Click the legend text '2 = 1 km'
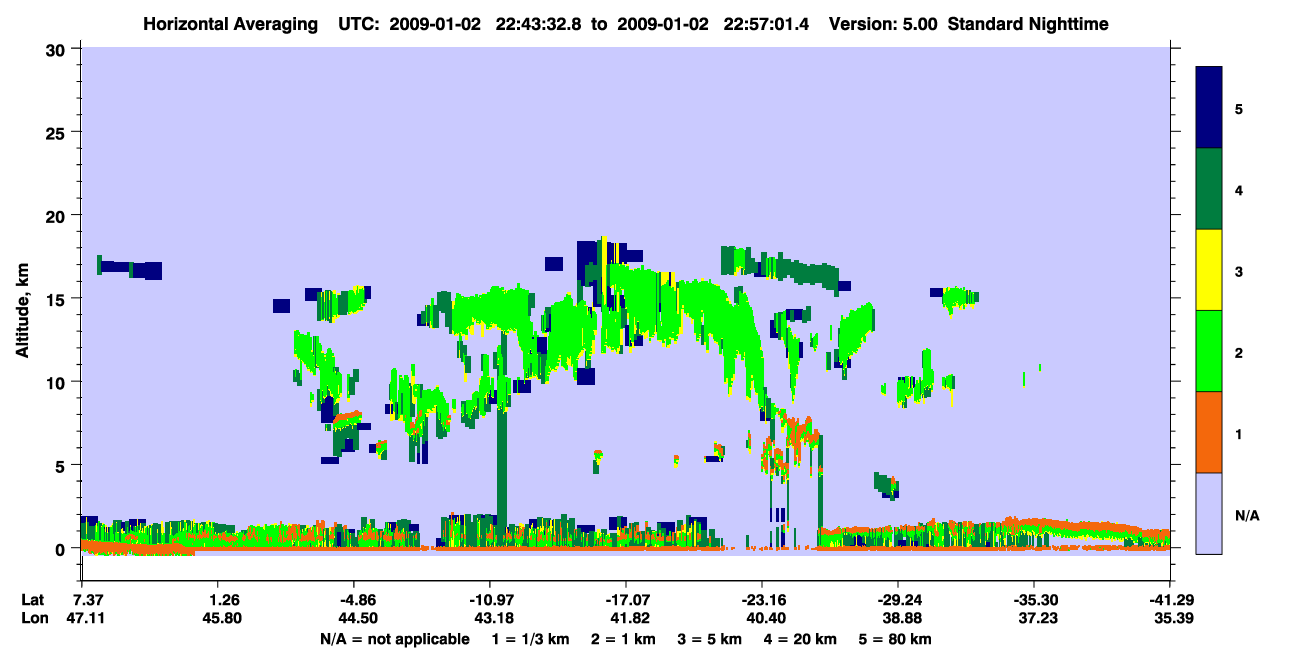The image size is (1300, 667). [625, 639]
